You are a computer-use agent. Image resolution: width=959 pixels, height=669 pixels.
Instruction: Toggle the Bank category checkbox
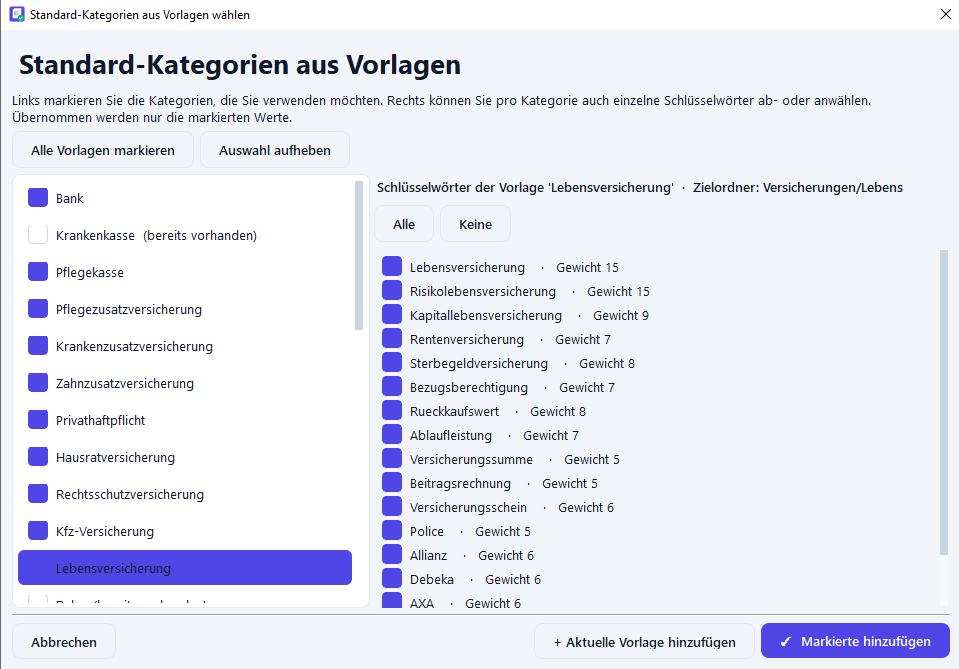[38, 198]
